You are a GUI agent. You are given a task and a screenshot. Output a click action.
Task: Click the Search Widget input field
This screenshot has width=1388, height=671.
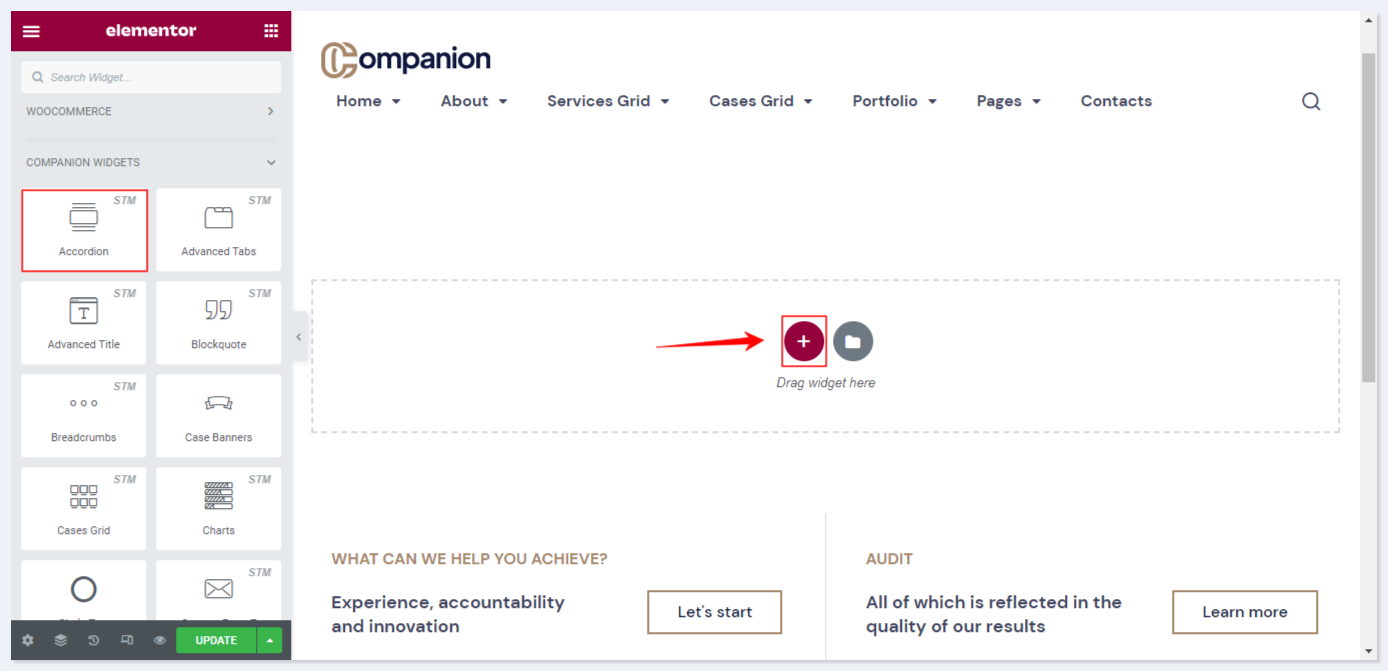[x=151, y=77]
